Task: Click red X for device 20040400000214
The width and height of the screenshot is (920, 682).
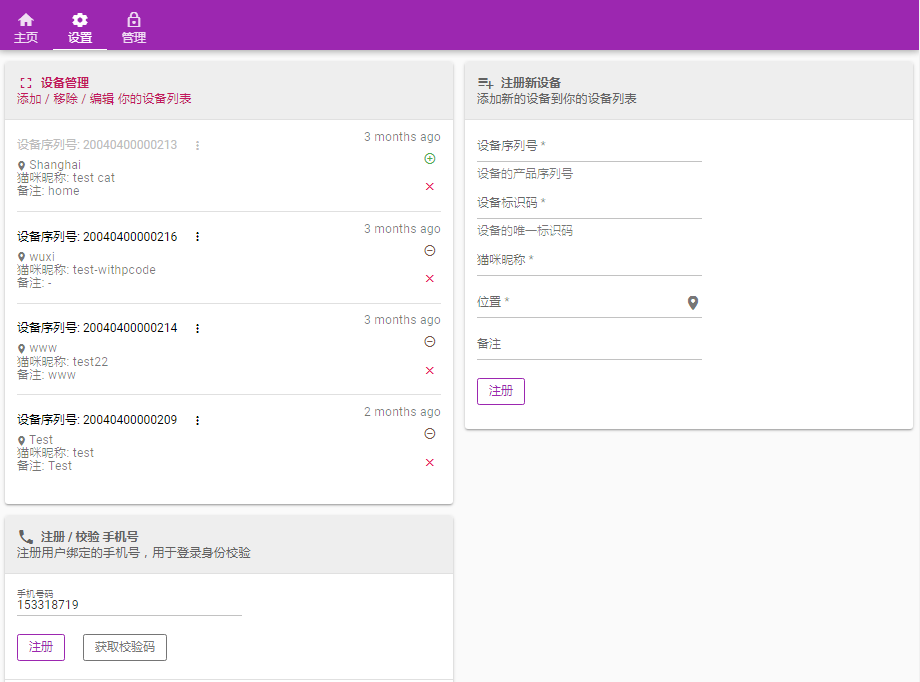Action: [x=430, y=371]
